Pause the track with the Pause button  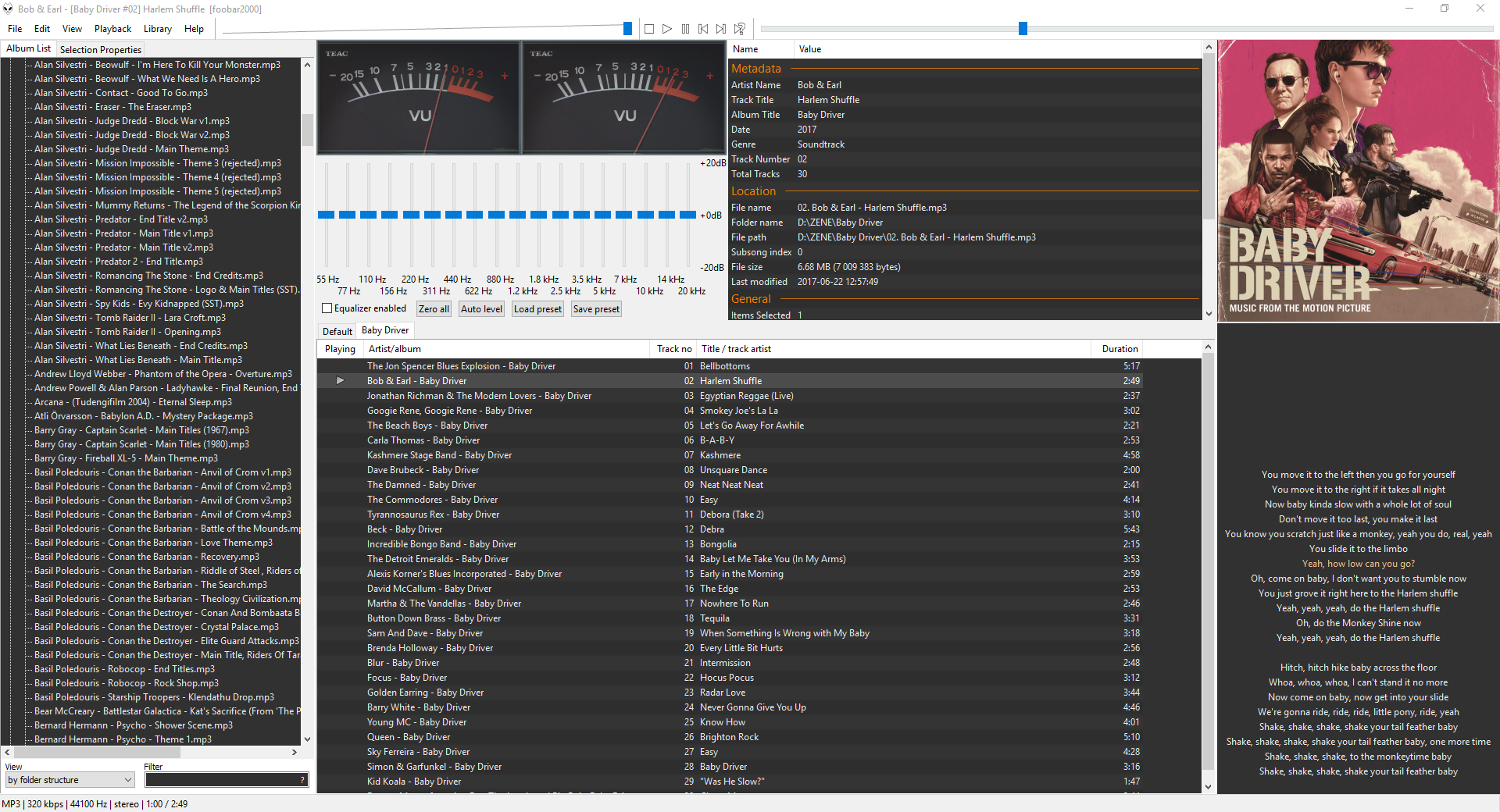[x=685, y=29]
